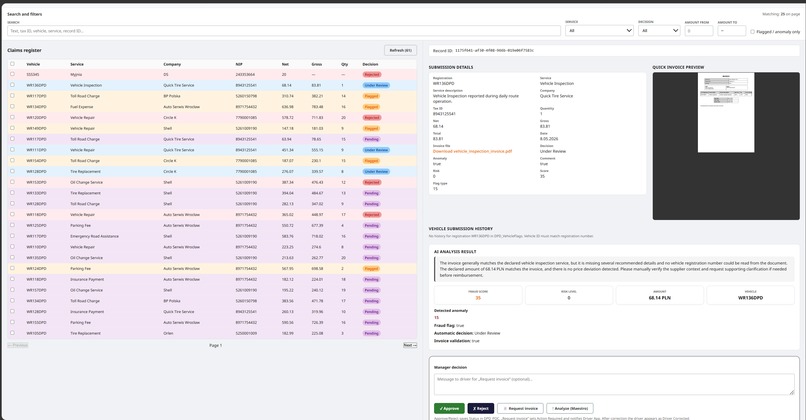Click the Request invoice button
This screenshot has height=420, width=806.
pos(520,408)
